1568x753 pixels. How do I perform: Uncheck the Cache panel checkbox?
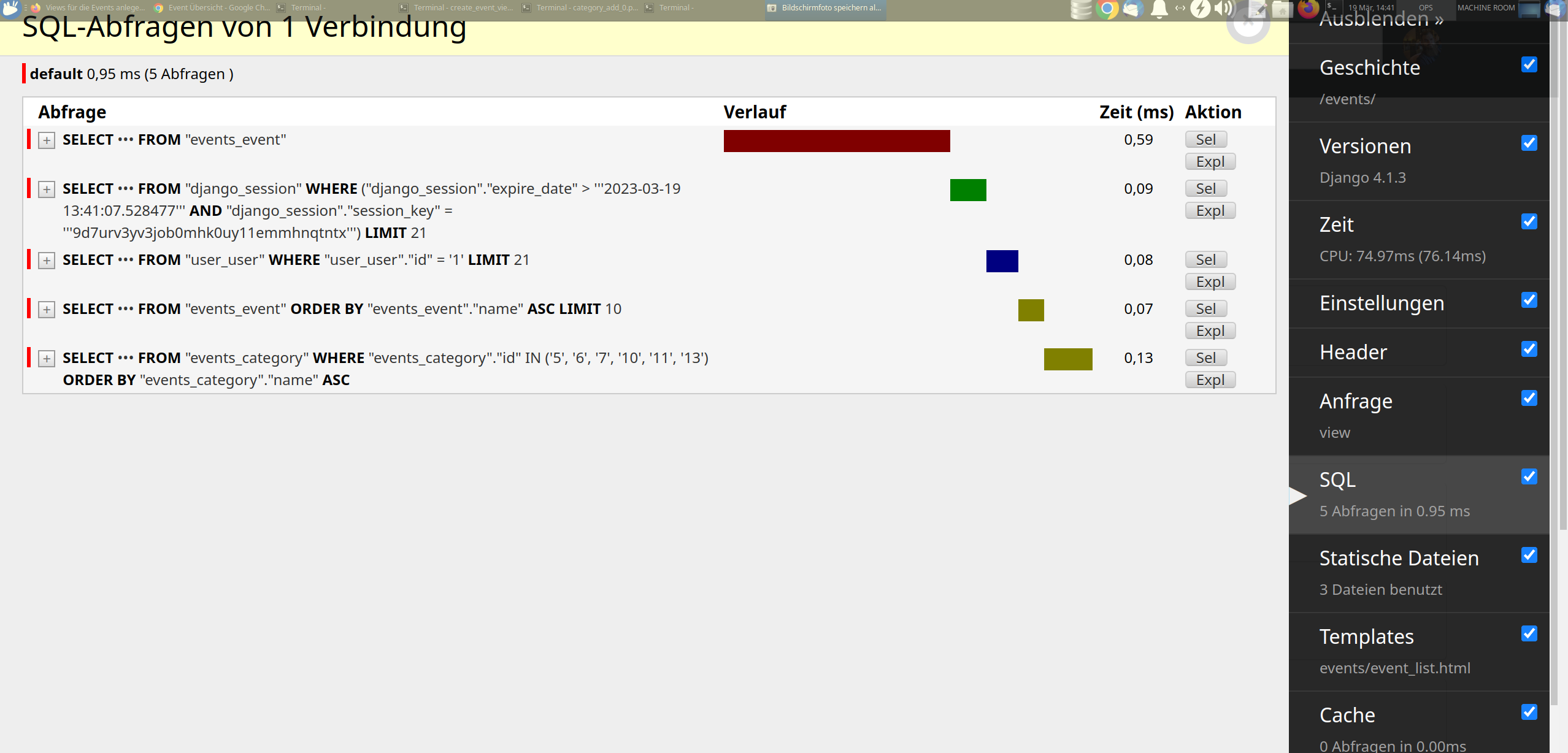[x=1529, y=712]
